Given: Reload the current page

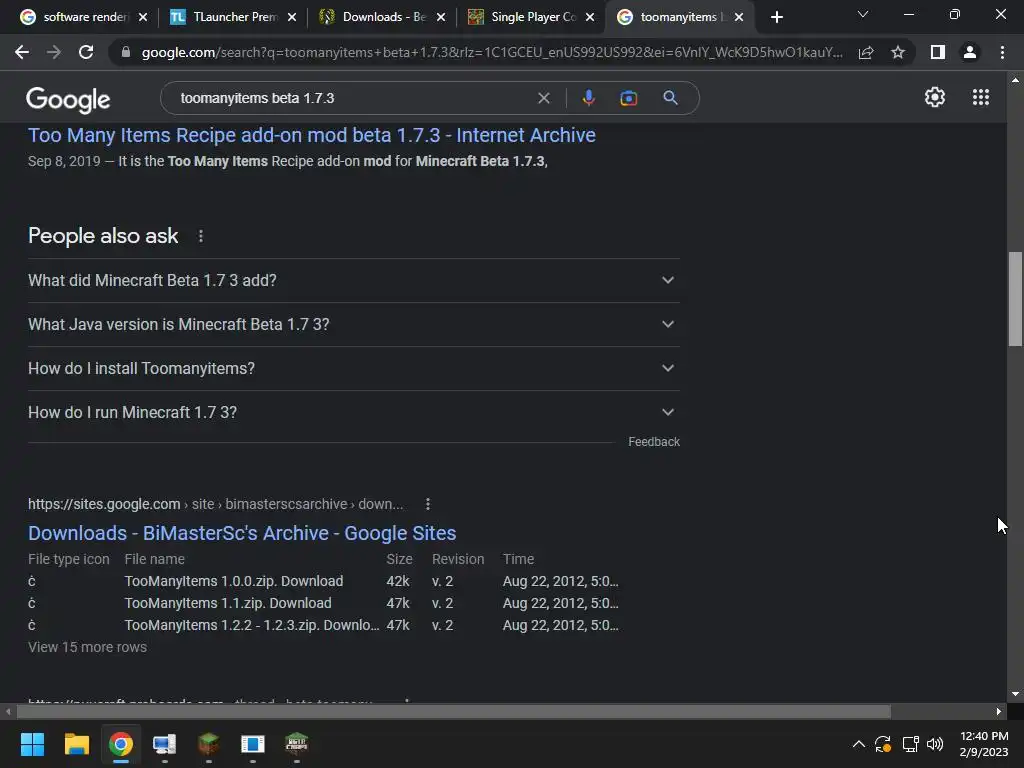Looking at the screenshot, I should 86,52.
